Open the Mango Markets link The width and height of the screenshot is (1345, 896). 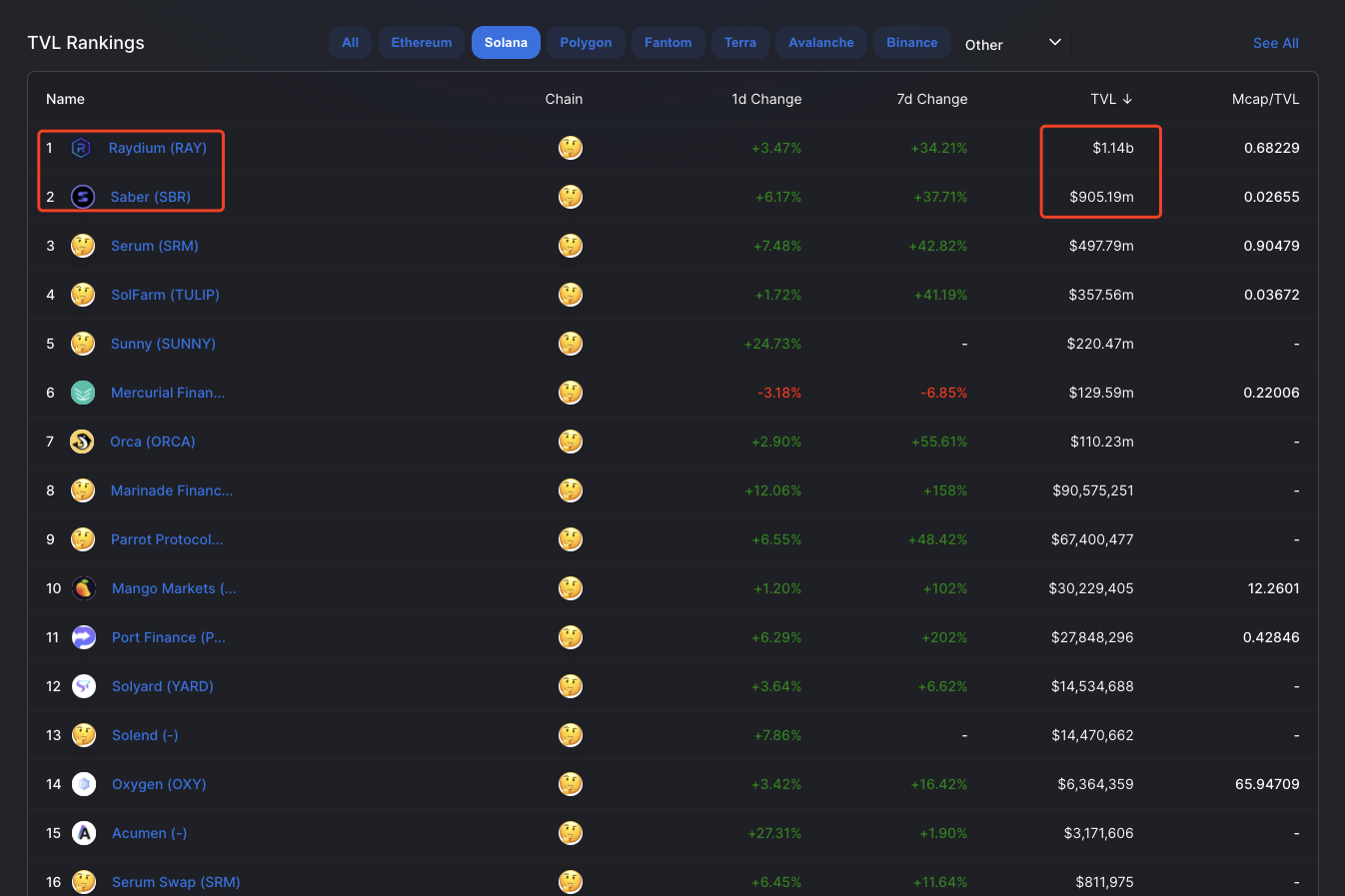[174, 588]
